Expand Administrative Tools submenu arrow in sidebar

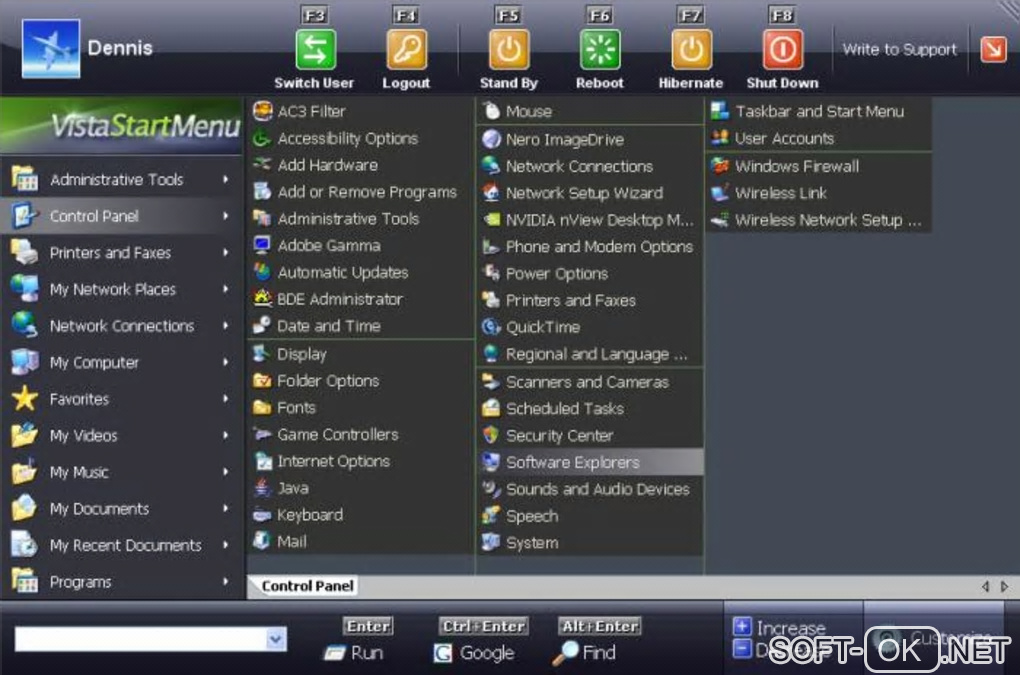click(226, 179)
